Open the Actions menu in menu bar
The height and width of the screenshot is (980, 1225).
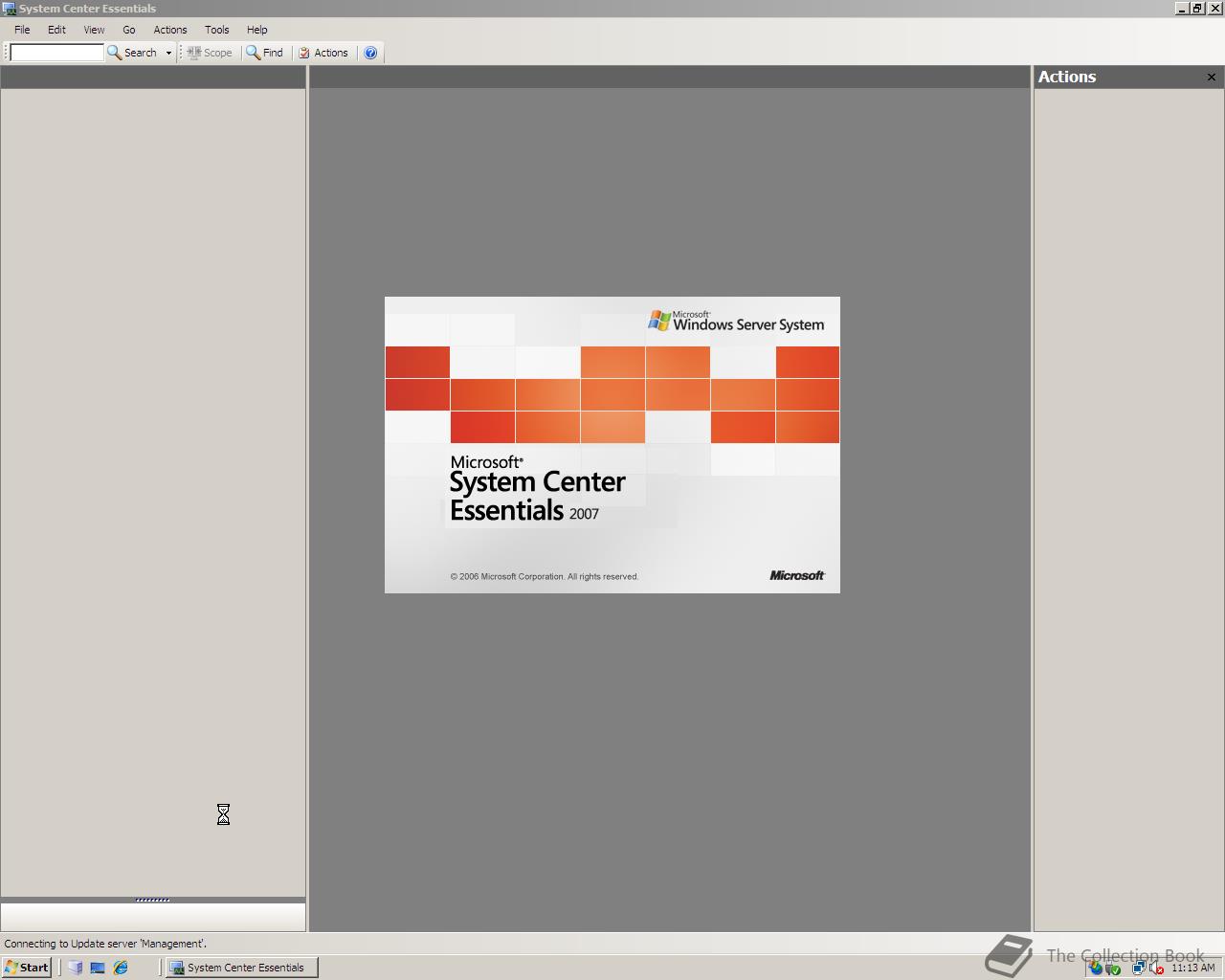pyautogui.click(x=170, y=30)
